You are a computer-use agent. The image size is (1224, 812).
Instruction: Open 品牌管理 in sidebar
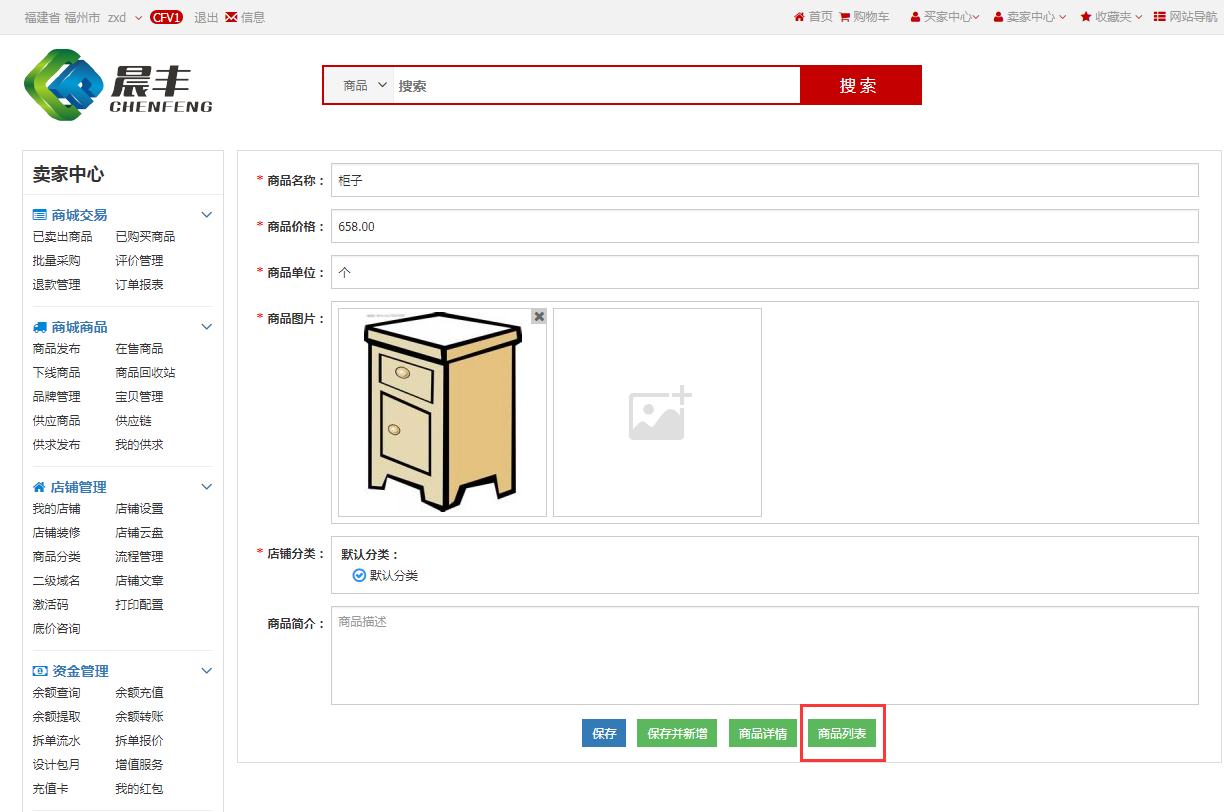click(56, 397)
